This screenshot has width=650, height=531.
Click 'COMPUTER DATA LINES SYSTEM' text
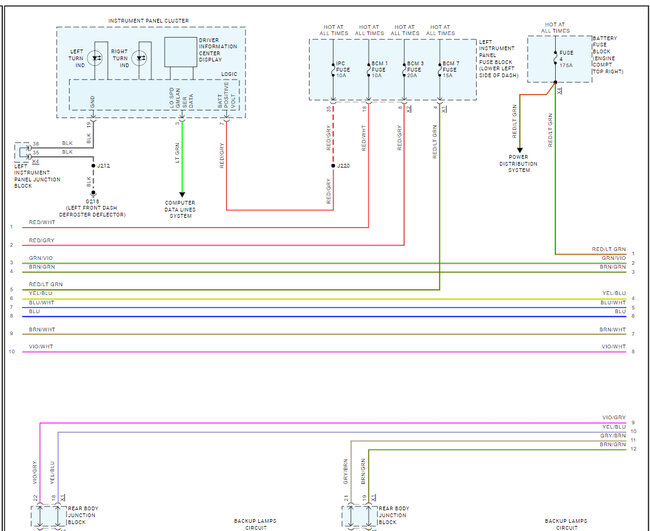[x=180, y=209]
